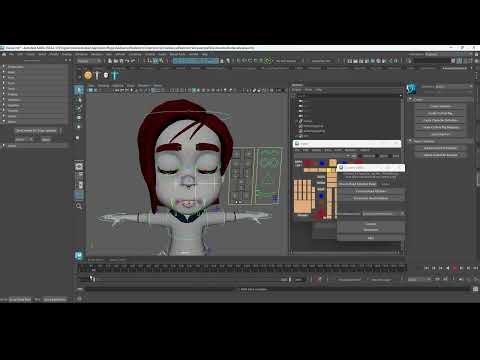Click the save scene icon
The width and height of the screenshot is (480, 360).
coord(121,61)
